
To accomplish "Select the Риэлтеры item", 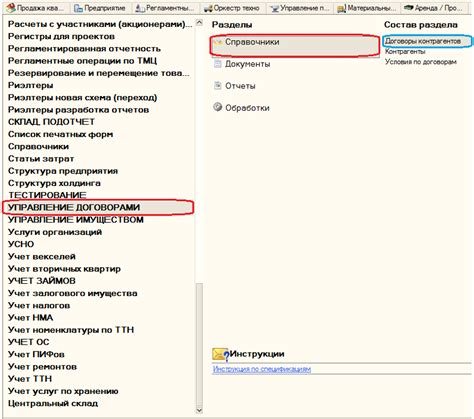I will pos(30,85).
